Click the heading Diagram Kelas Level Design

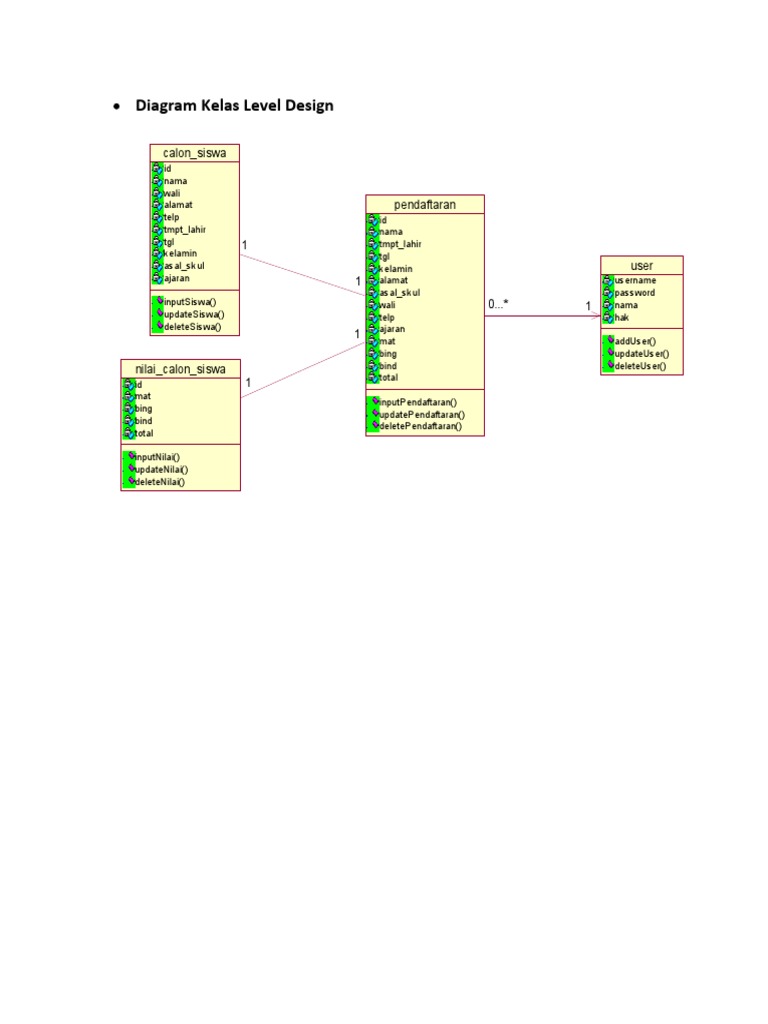[x=234, y=106]
